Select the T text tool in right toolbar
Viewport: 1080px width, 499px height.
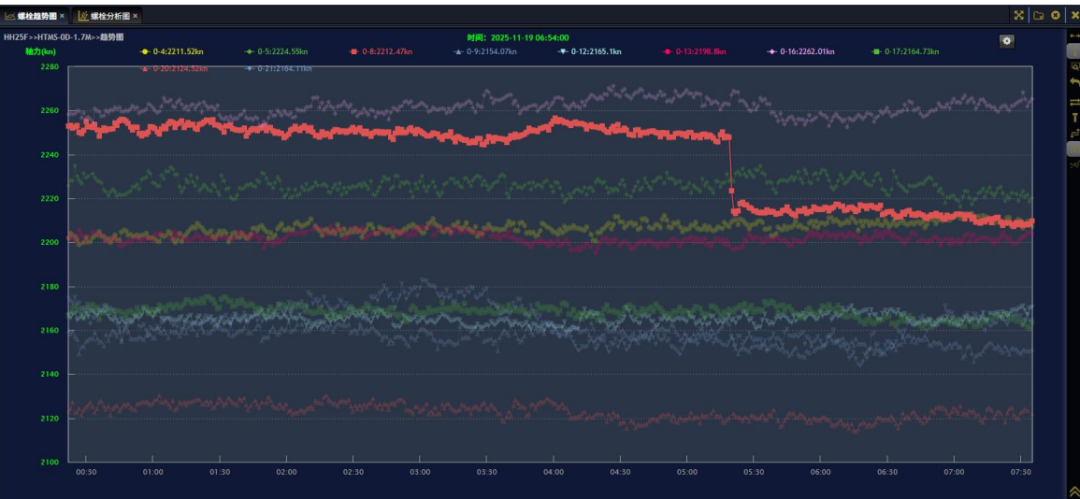pos(1075,117)
